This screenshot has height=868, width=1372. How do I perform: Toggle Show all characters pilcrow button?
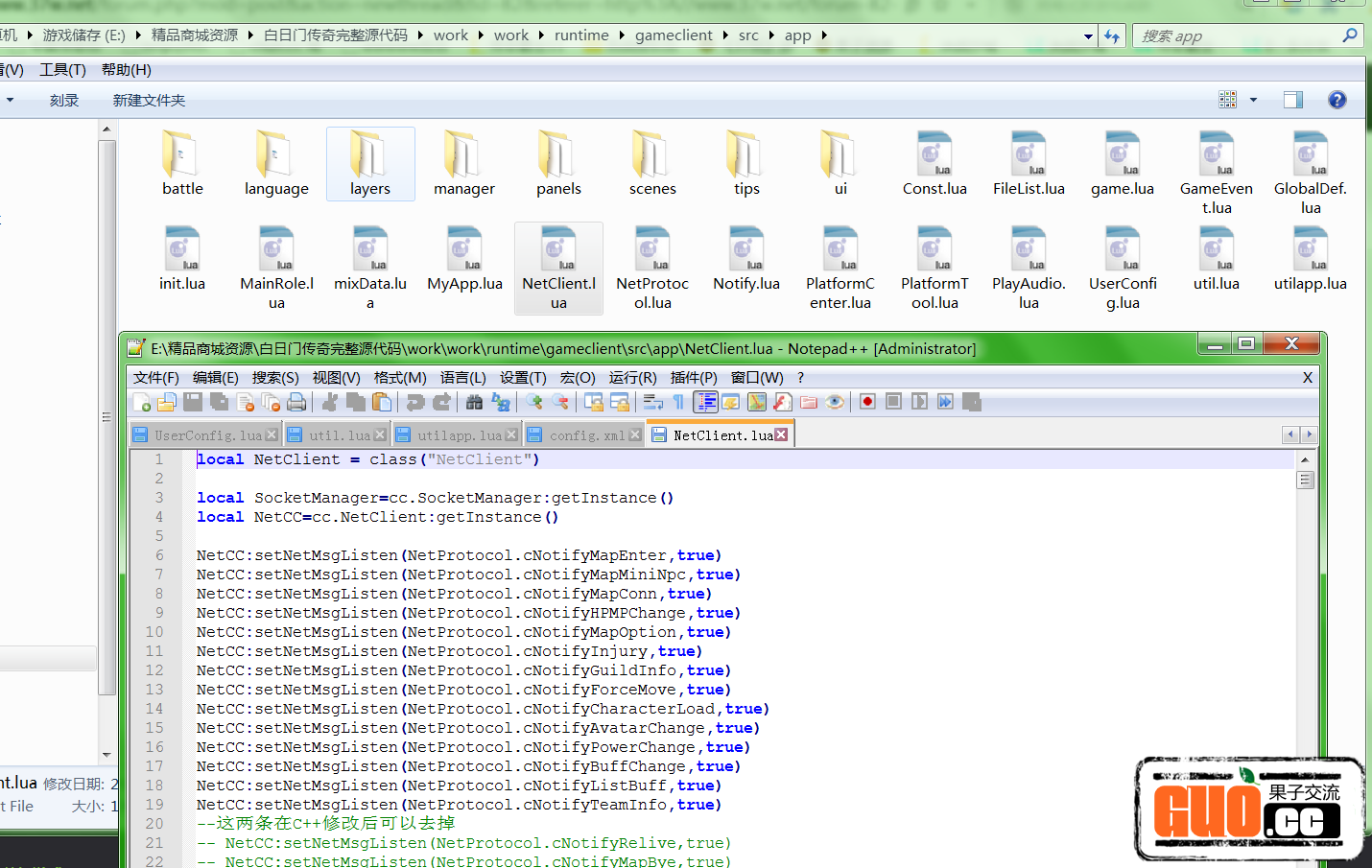pos(678,402)
